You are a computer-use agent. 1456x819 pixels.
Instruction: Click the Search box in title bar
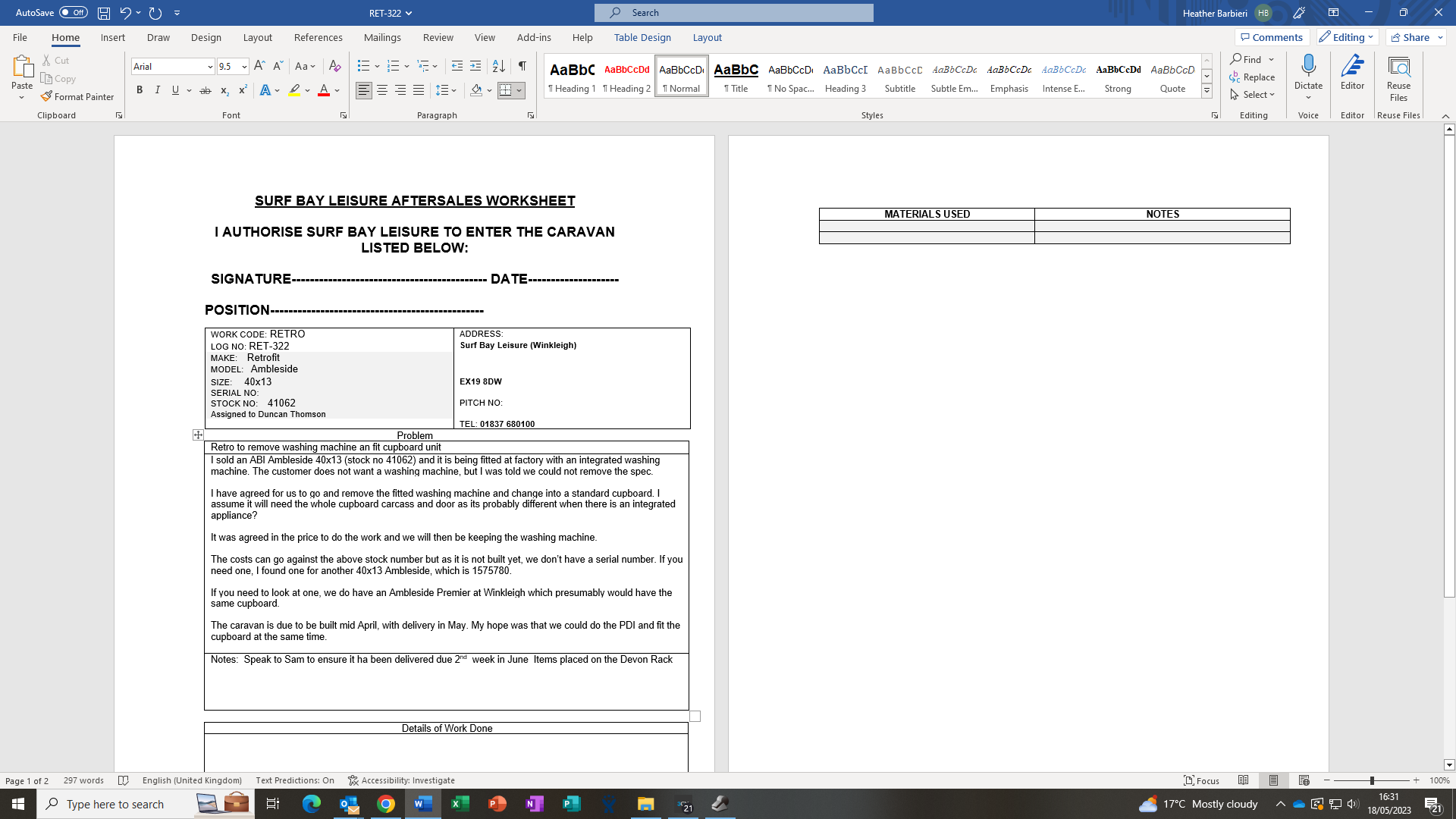(x=734, y=13)
